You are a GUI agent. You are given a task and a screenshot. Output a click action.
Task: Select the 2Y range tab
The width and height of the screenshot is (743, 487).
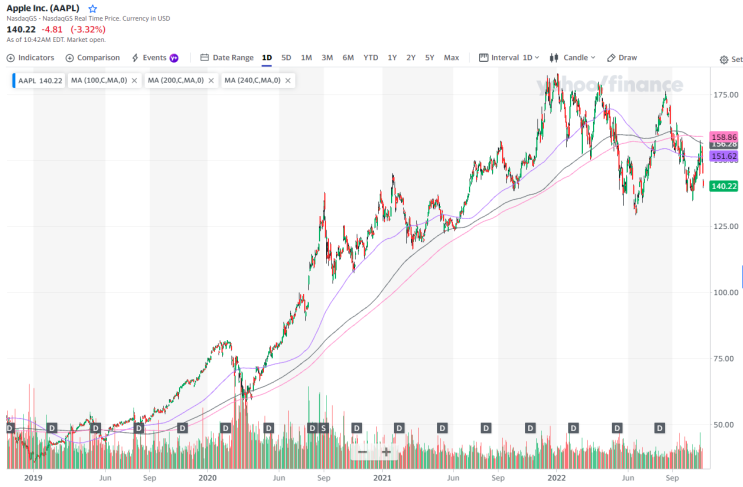[x=411, y=58]
